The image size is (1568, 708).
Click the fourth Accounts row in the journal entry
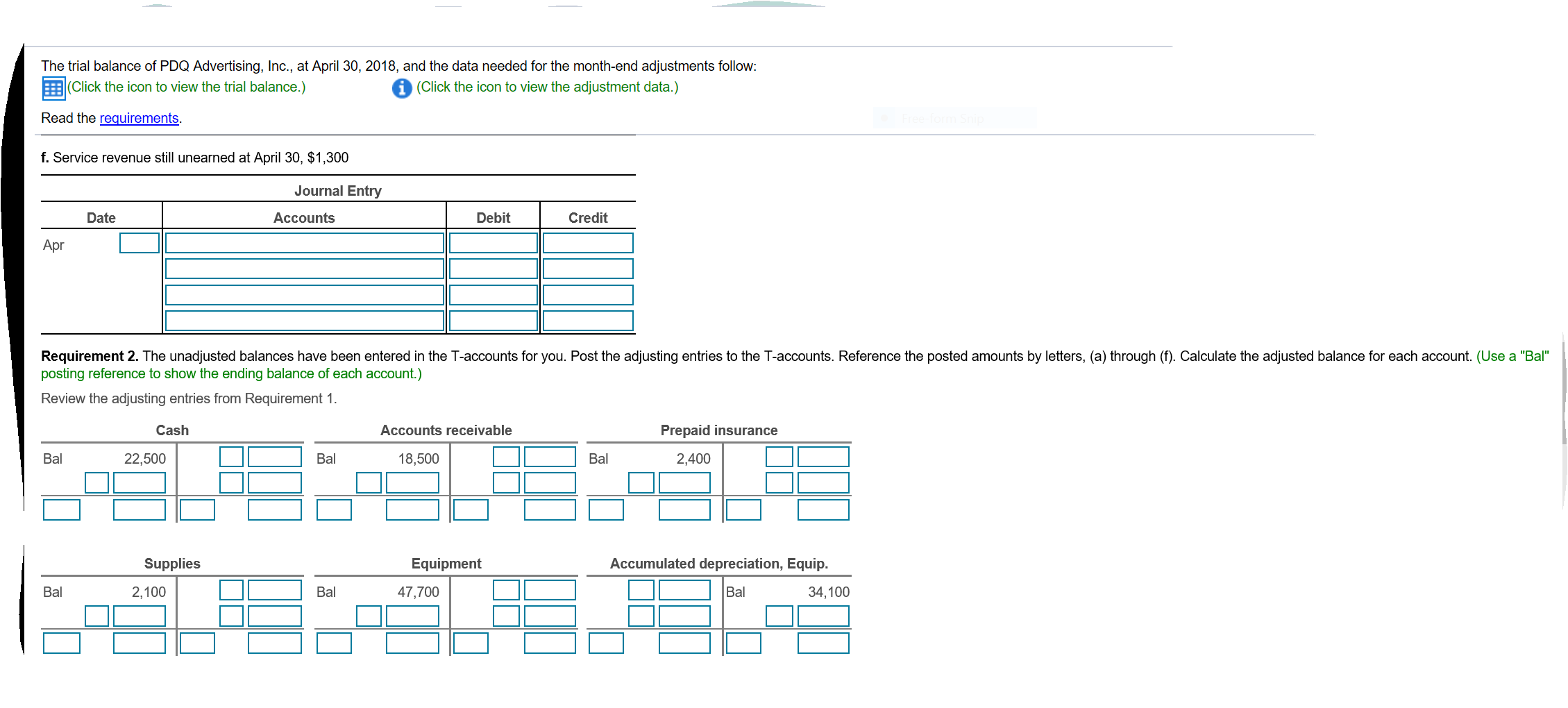(x=304, y=320)
